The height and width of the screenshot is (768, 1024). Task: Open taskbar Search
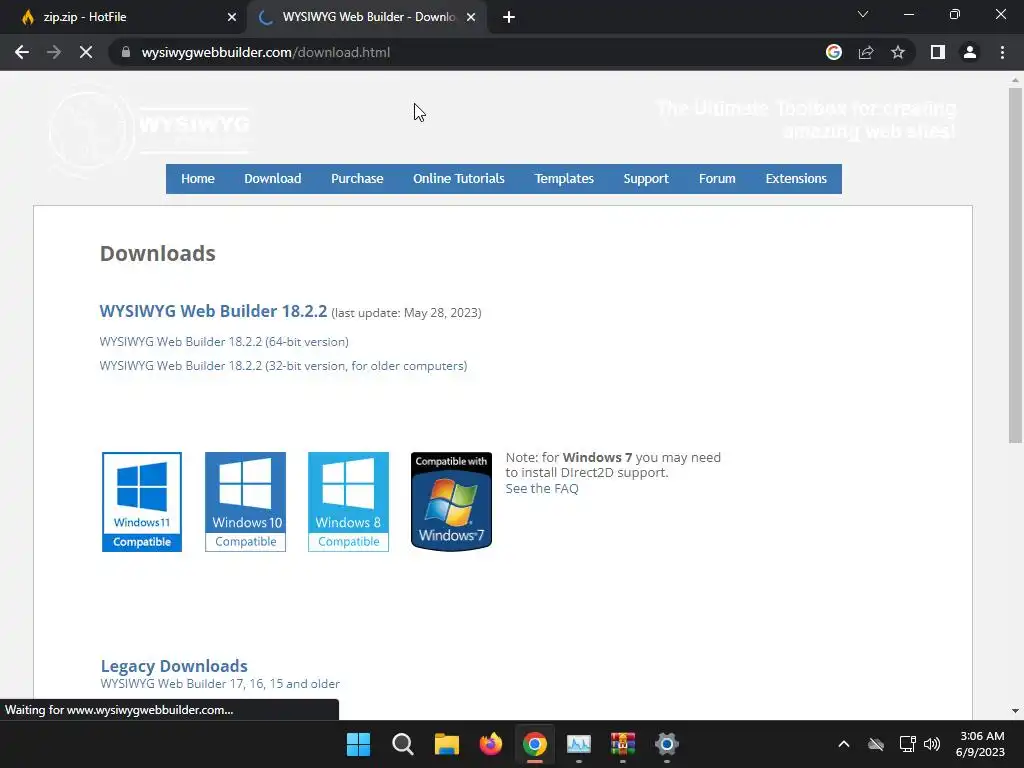pyautogui.click(x=402, y=744)
